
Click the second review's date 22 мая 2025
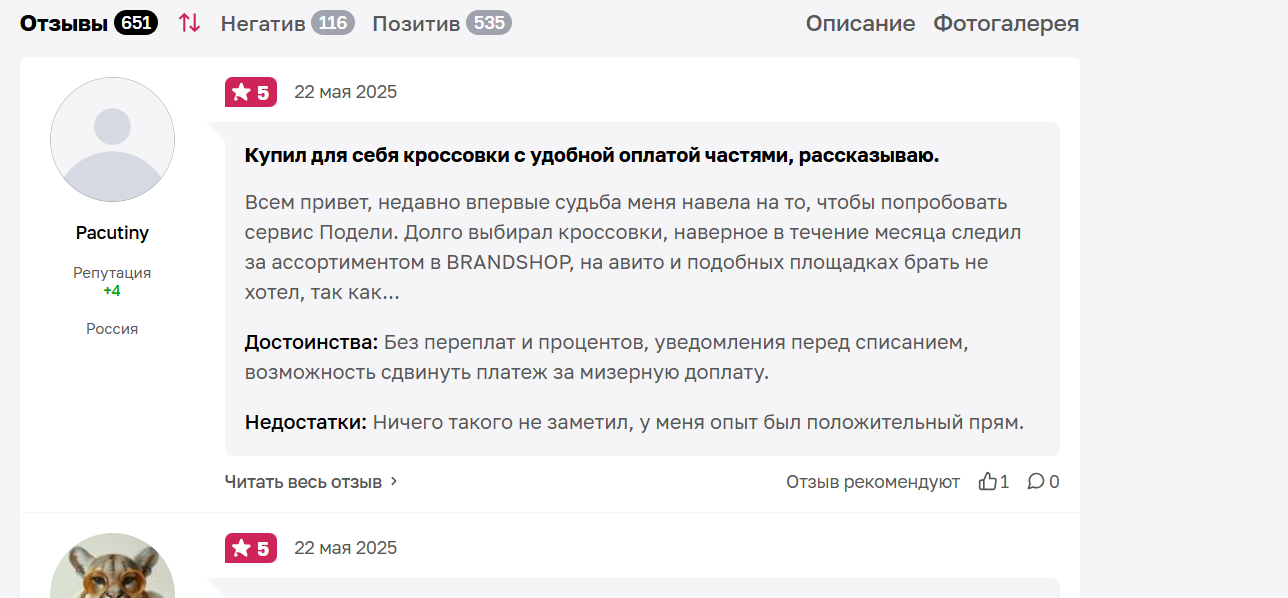coord(345,548)
